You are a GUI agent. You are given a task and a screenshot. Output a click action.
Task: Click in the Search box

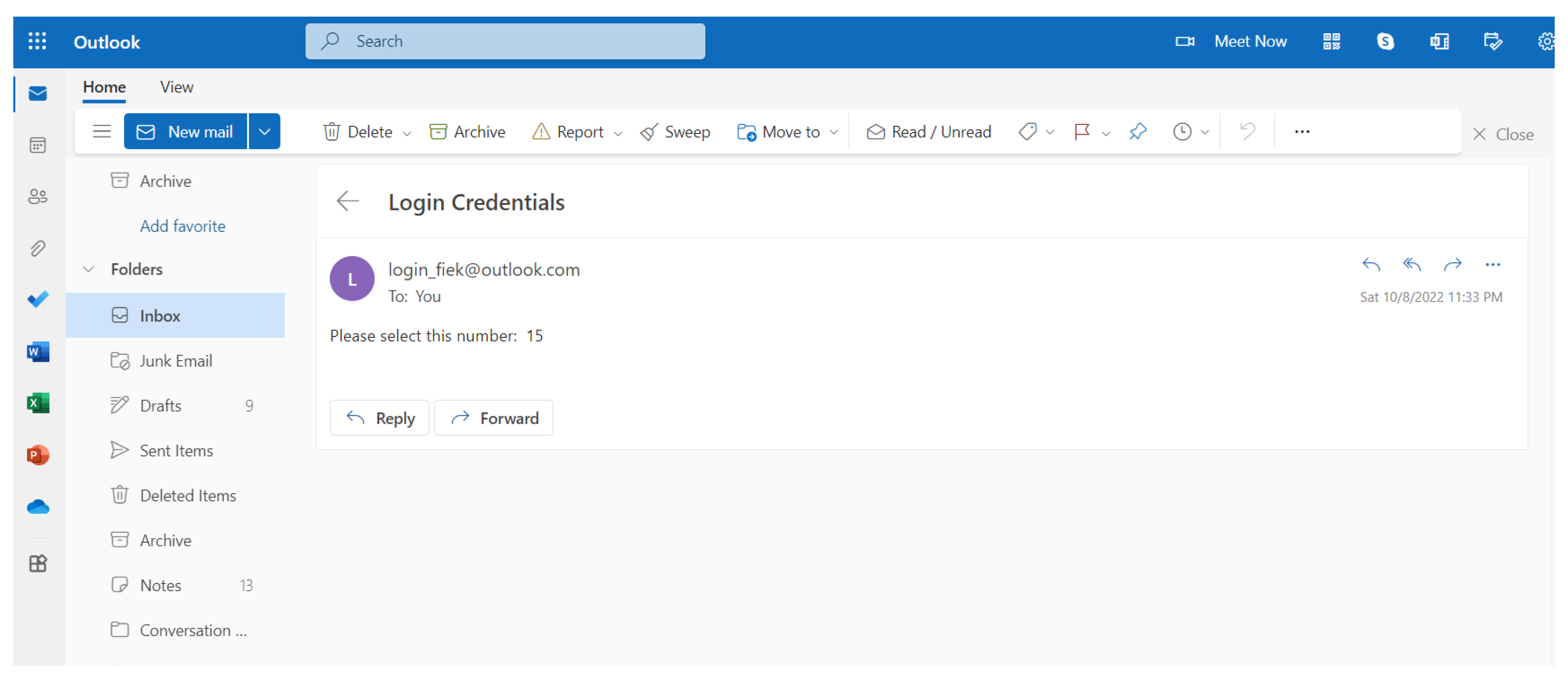coord(505,41)
